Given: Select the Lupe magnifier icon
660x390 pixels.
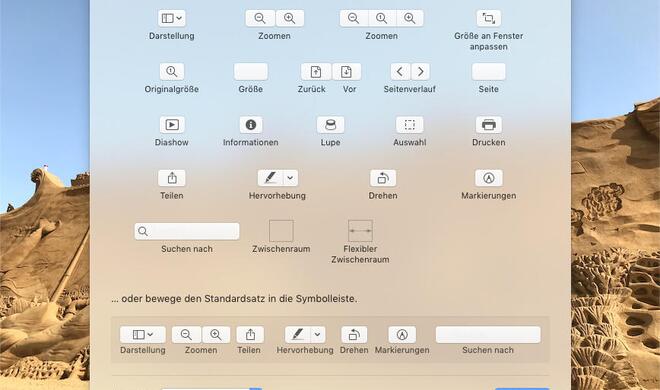Looking at the screenshot, I should click(x=330, y=125).
